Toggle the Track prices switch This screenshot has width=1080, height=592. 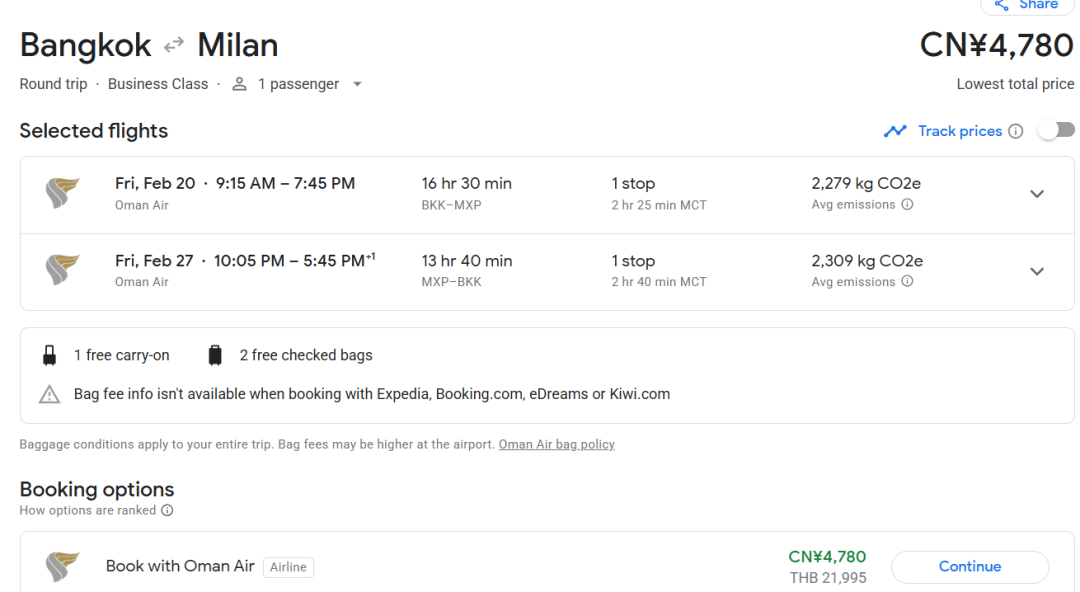click(1057, 130)
